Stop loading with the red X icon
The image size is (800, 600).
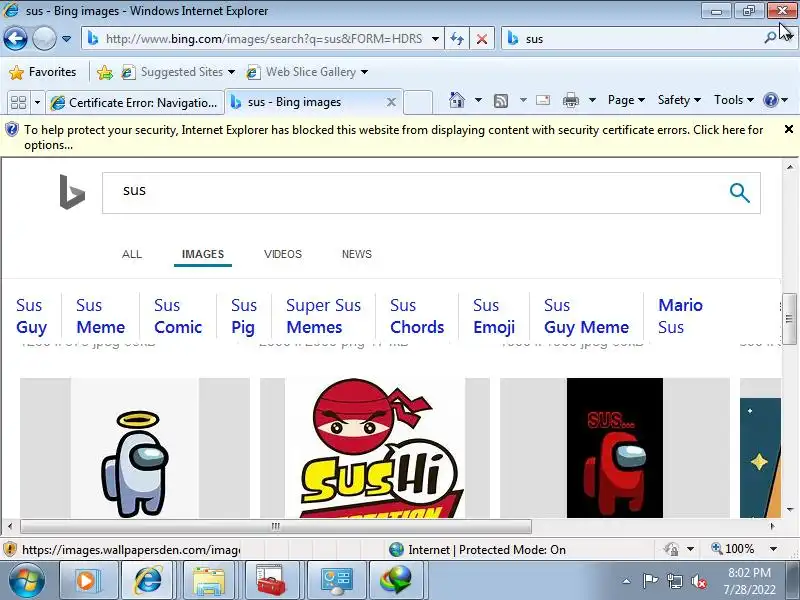point(482,39)
